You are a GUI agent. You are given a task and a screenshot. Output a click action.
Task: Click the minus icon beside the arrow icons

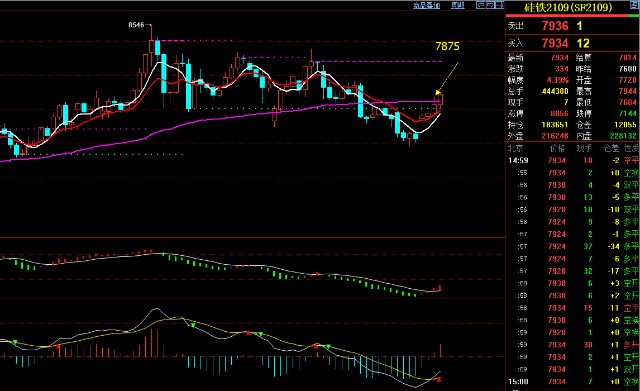tap(500, 5)
